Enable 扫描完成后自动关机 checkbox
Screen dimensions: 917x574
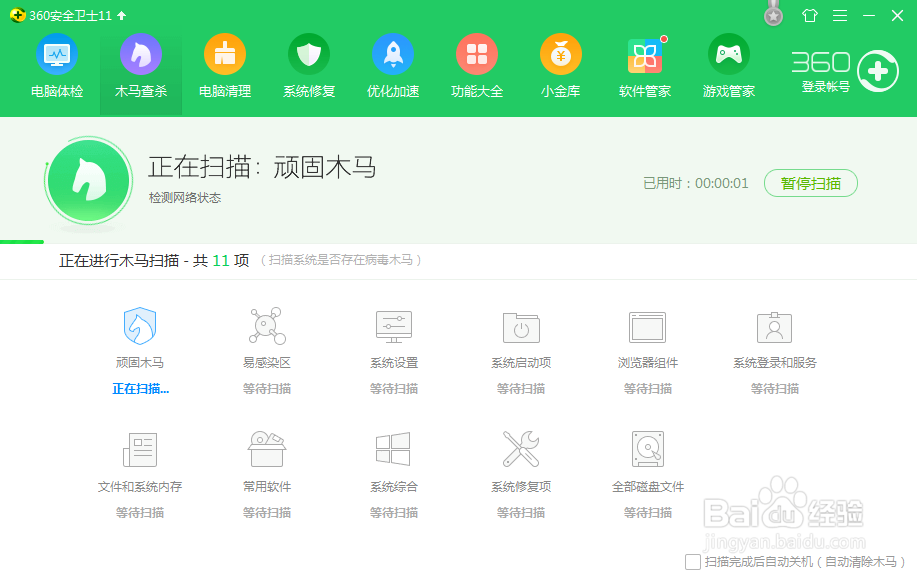693,562
